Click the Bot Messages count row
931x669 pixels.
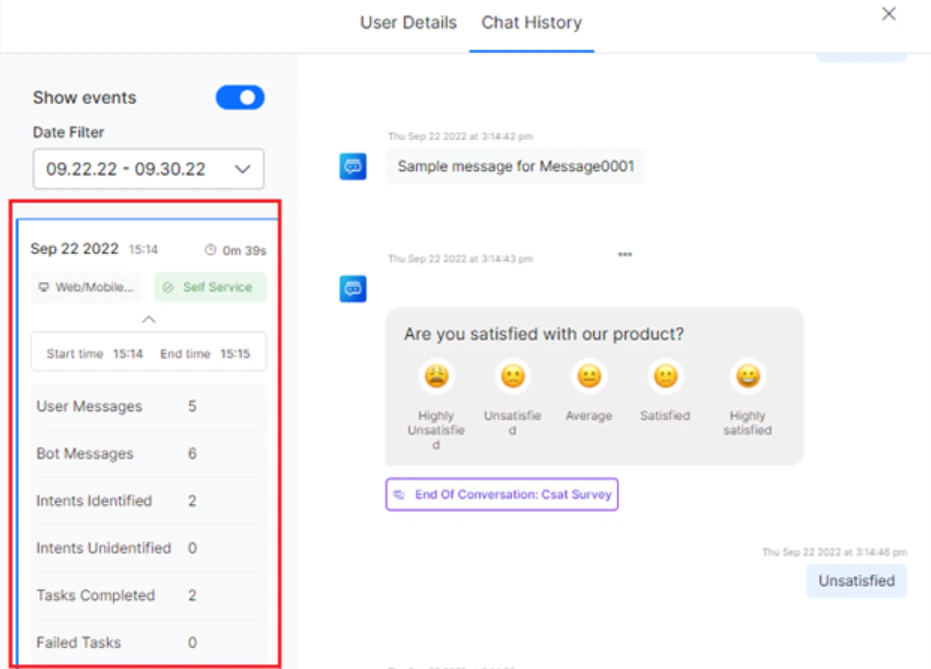point(148,454)
